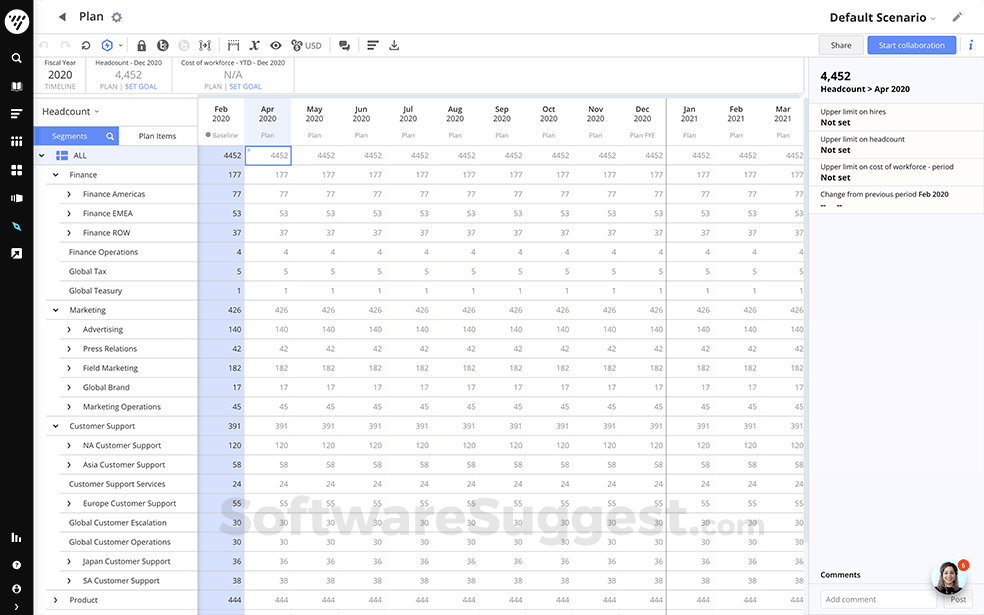984x615 pixels.
Task: Click the analytics chart icon in bottom sidebar
Action: [15, 538]
